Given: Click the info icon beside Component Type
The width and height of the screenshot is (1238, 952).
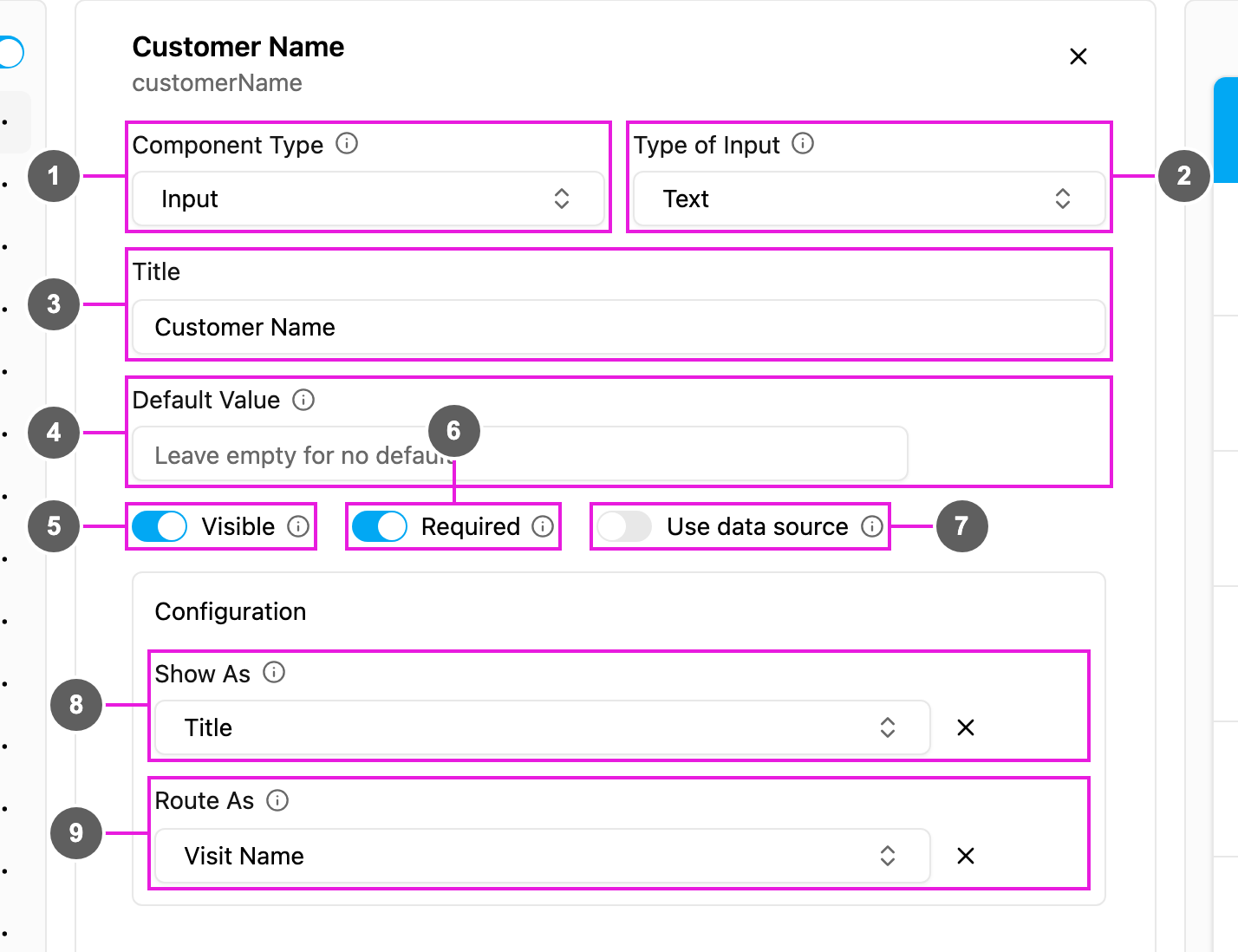Looking at the screenshot, I should [347, 144].
